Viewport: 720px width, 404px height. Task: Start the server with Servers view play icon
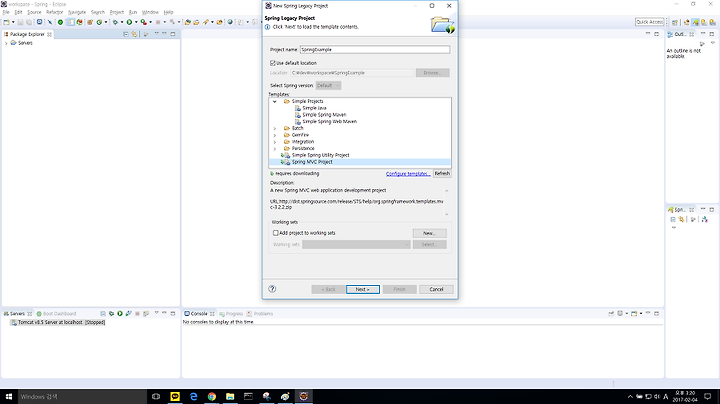click(120, 314)
